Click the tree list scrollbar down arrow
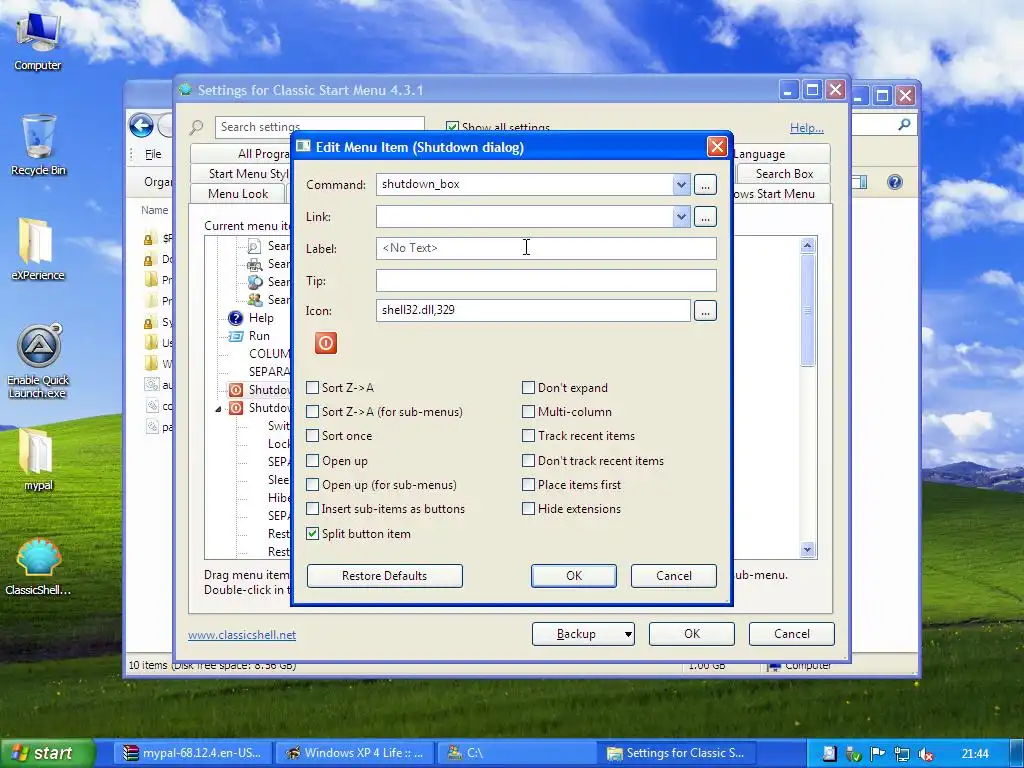Viewport: 1024px width, 768px height. pos(808,550)
